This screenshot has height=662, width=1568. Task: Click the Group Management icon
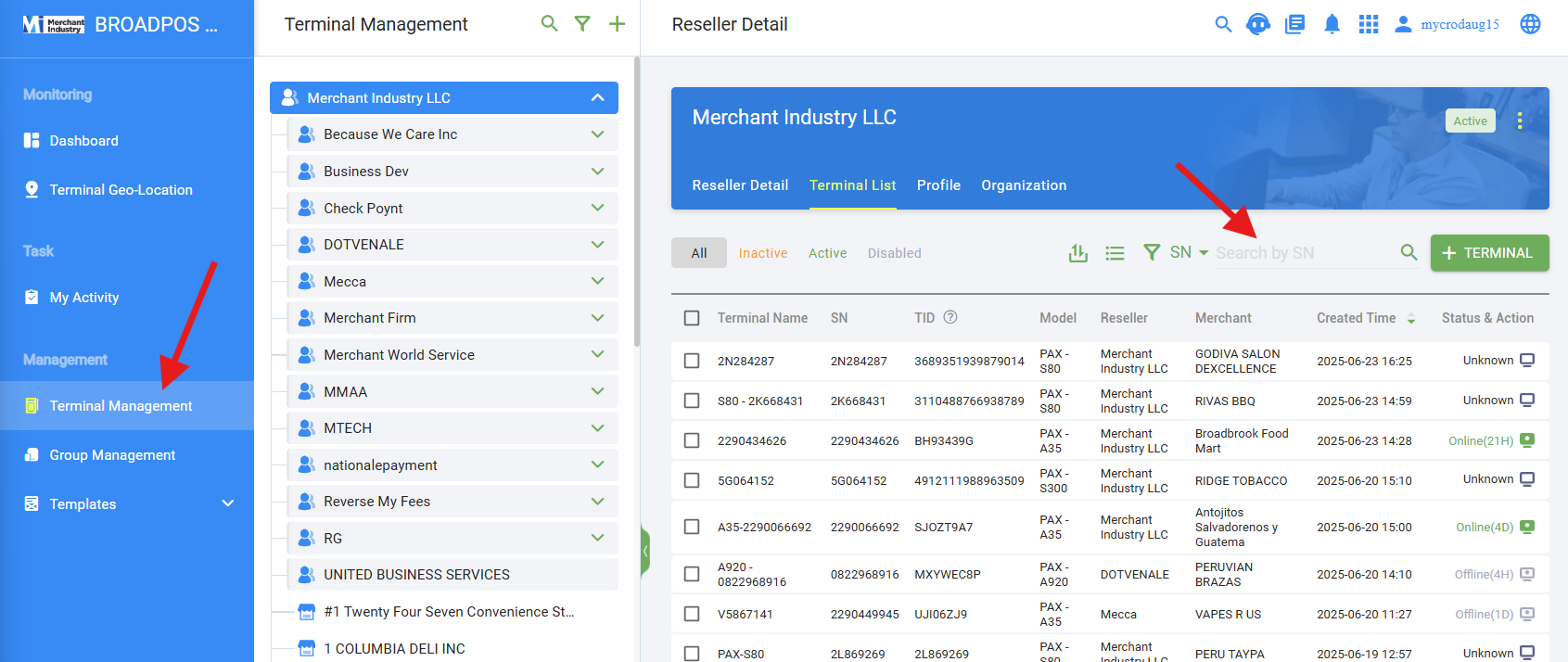[x=32, y=454]
